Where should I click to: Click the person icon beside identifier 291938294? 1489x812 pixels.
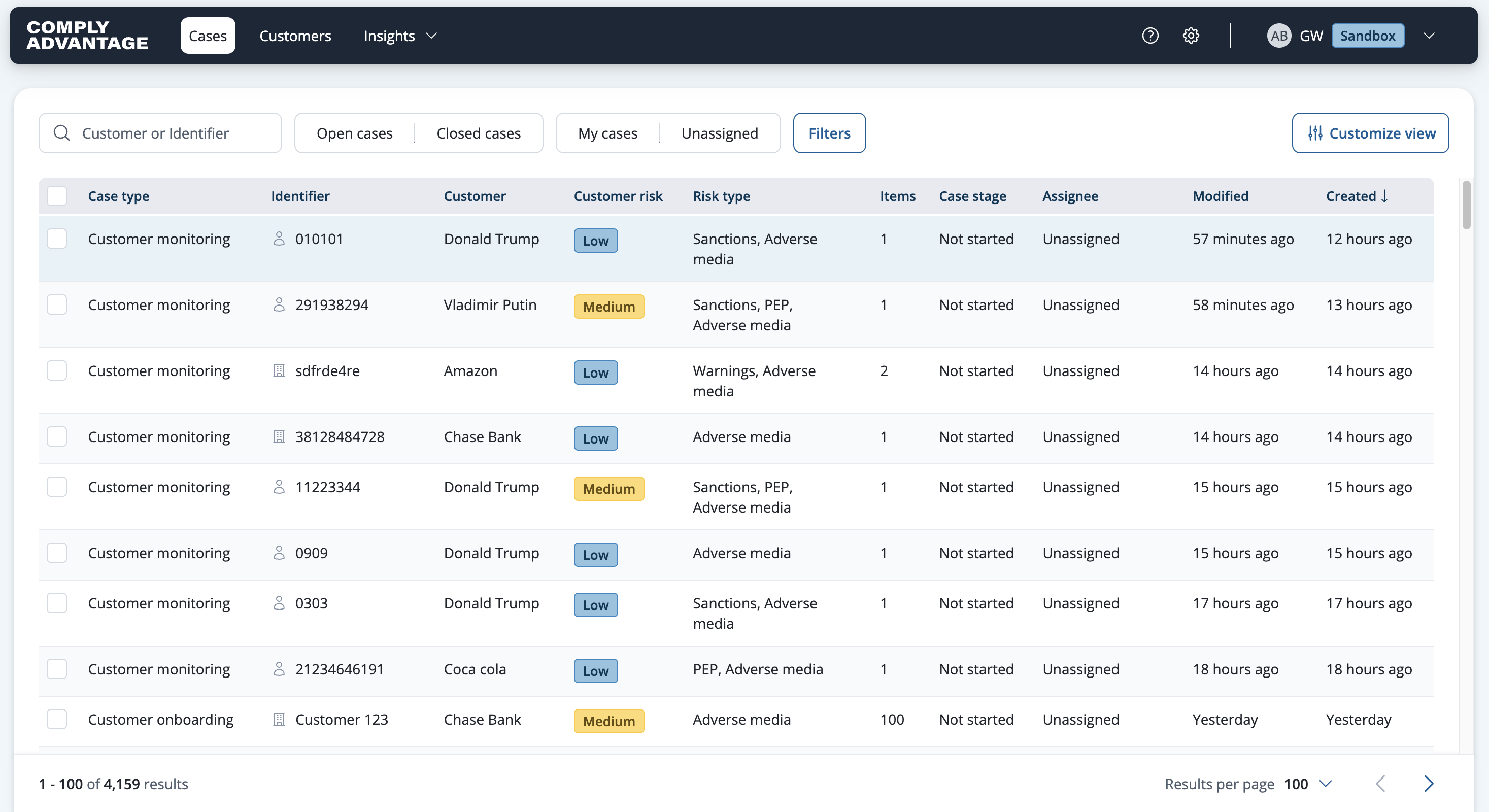point(279,304)
